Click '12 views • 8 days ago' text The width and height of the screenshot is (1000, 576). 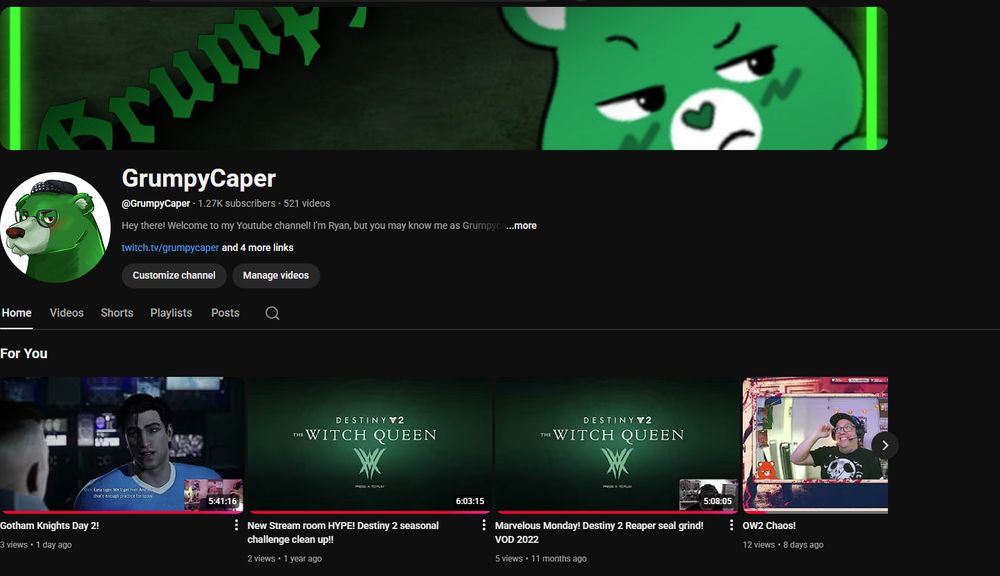(x=783, y=545)
